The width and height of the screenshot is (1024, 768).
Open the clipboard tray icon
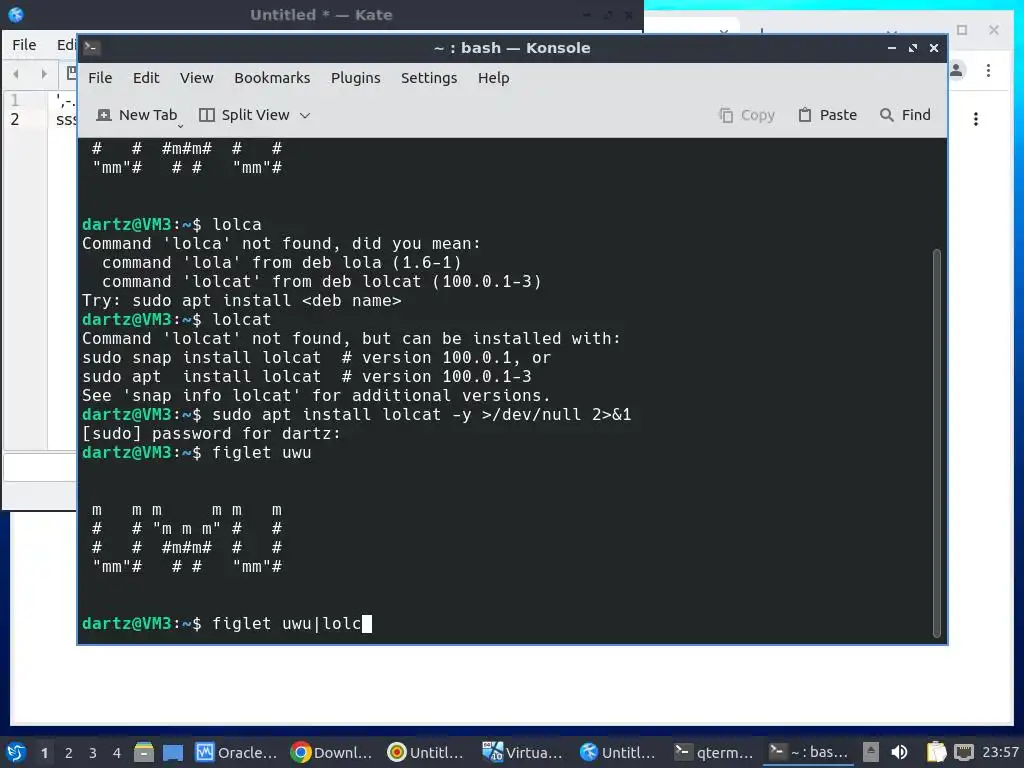click(x=936, y=752)
